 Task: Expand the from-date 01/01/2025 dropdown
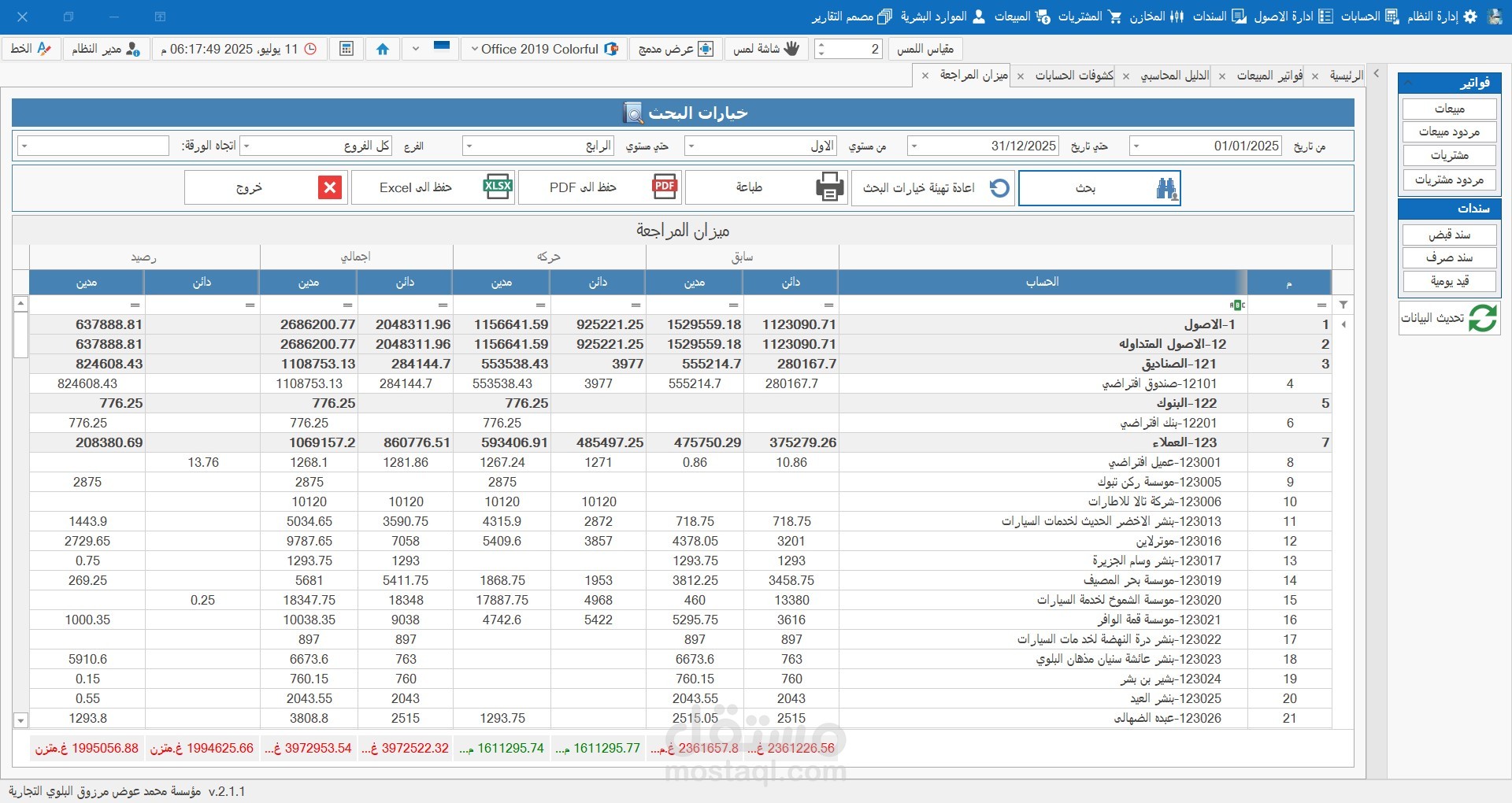1136,146
